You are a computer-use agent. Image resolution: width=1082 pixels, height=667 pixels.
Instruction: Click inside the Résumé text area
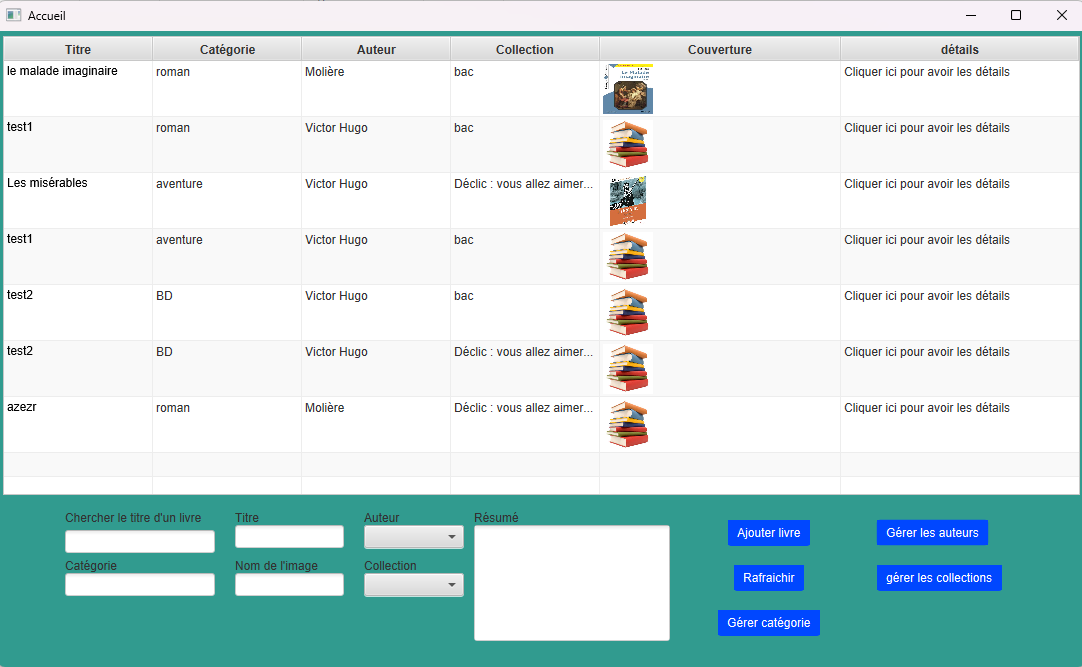[571, 583]
